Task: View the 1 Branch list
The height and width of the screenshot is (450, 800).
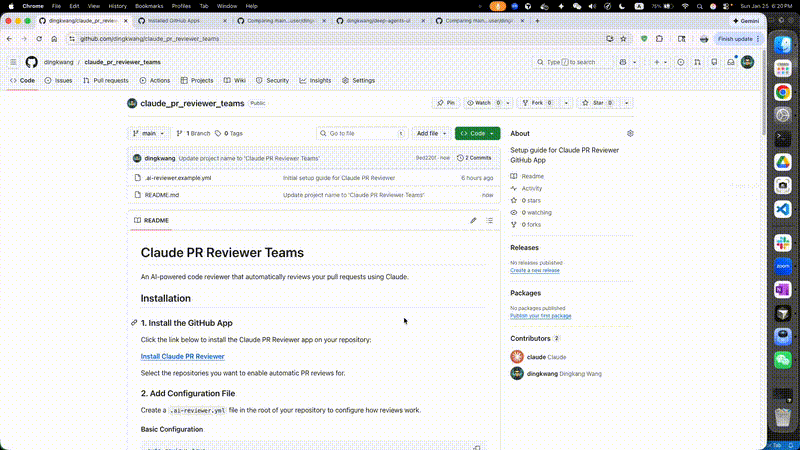Action: (193, 133)
